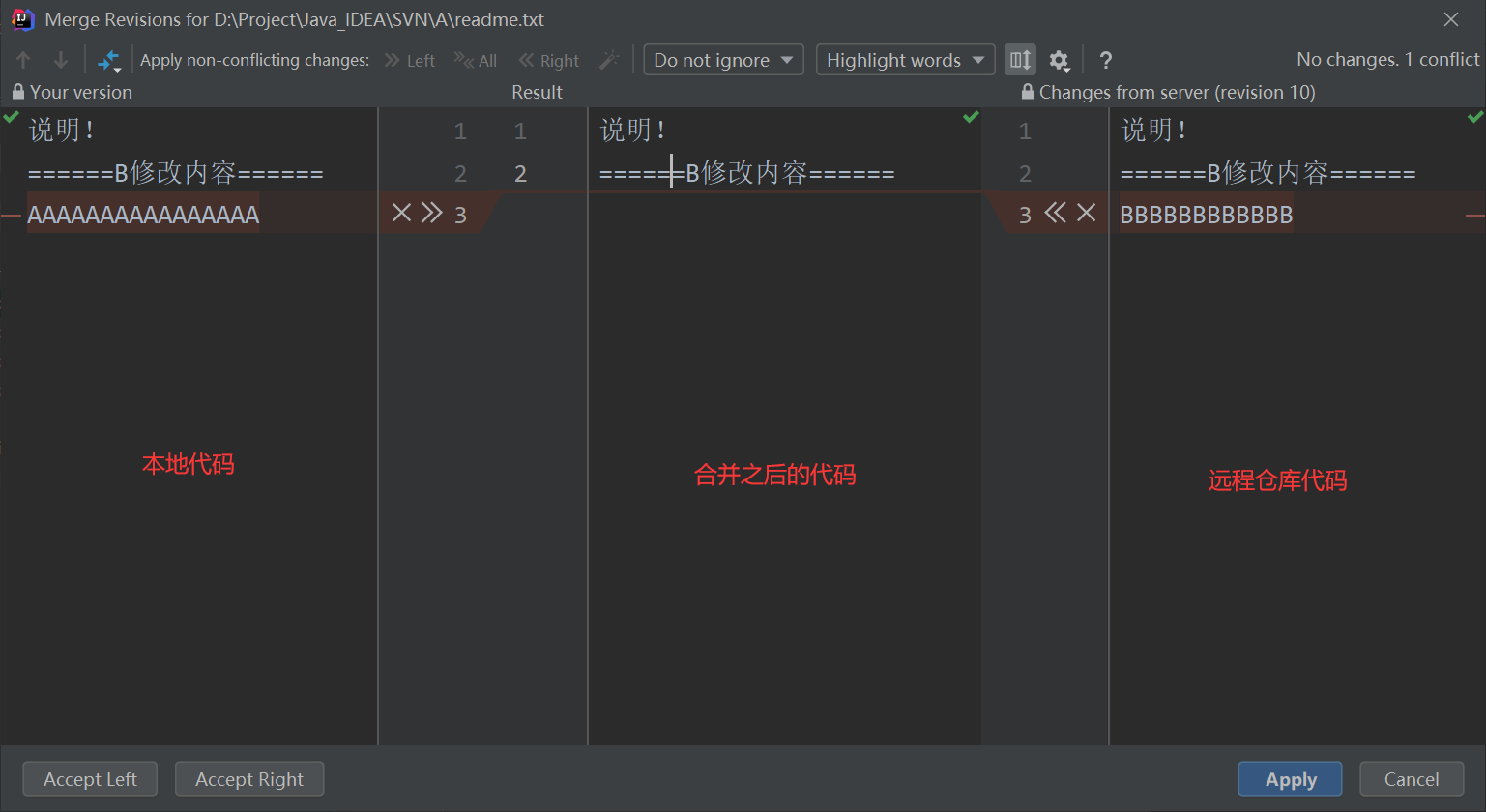Click the lock icon beside 'Your version'
1486x812 pixels.
point(18,92)
